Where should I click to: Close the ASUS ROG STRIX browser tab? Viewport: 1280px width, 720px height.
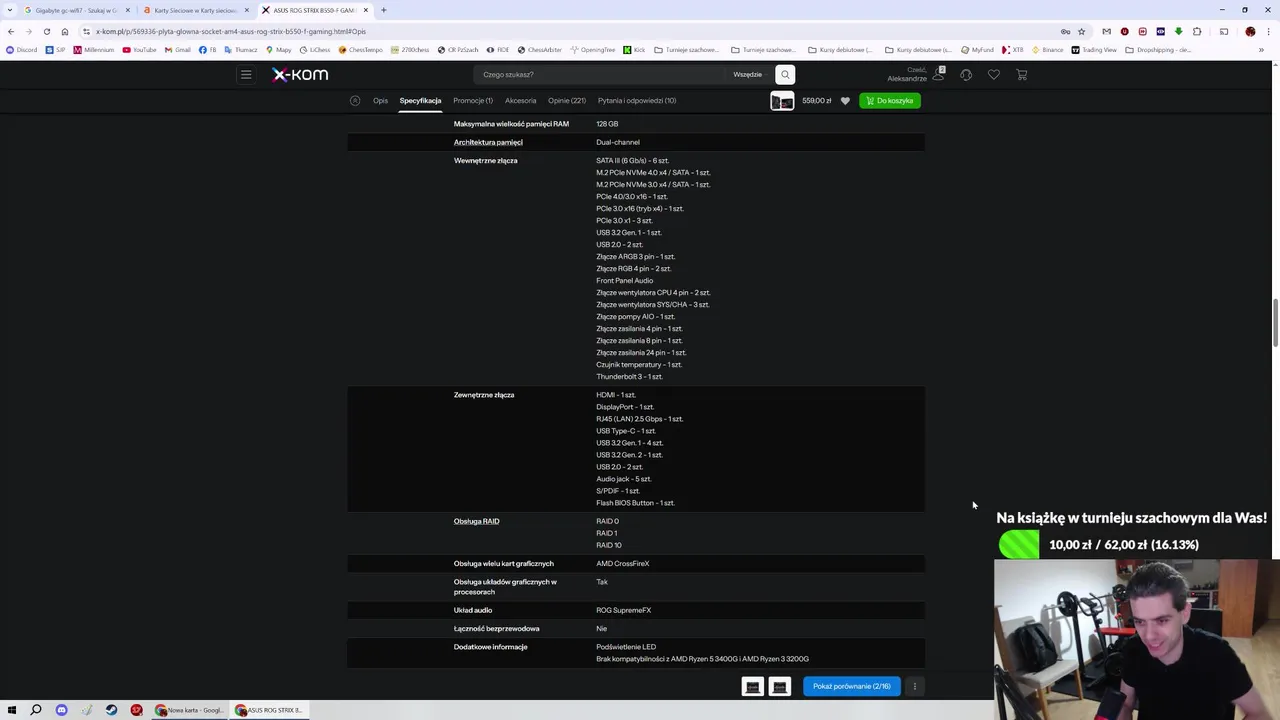366,10
